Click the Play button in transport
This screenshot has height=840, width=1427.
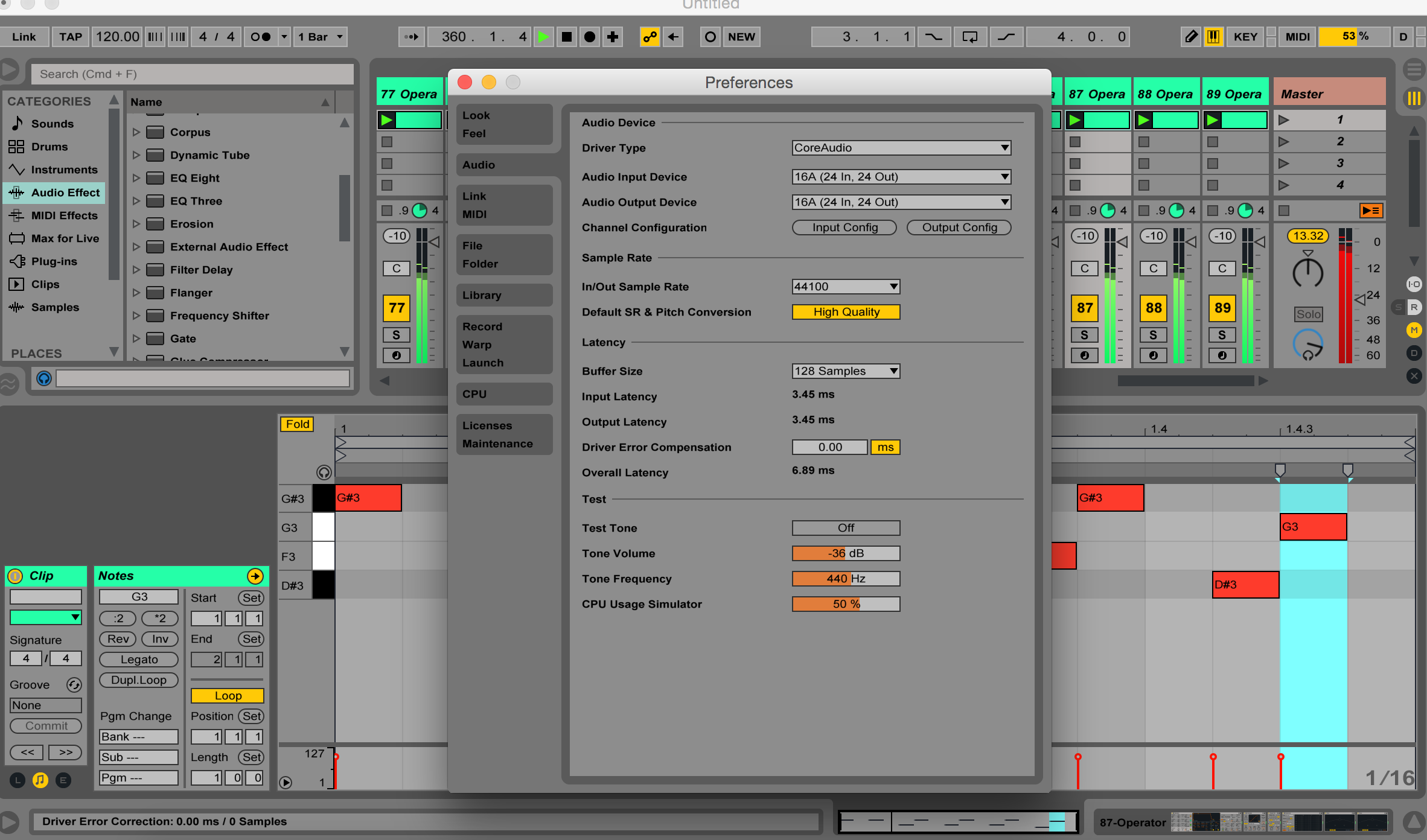[543, 37]
